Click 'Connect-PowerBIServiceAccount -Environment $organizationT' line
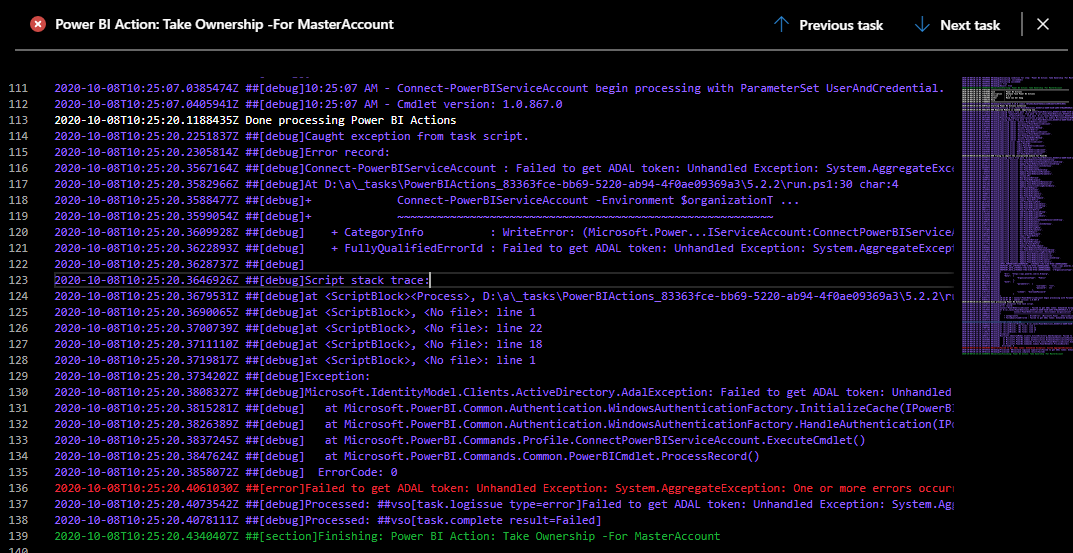The width and height of the screenshot is (1073, 553). (x=426, y=200)
